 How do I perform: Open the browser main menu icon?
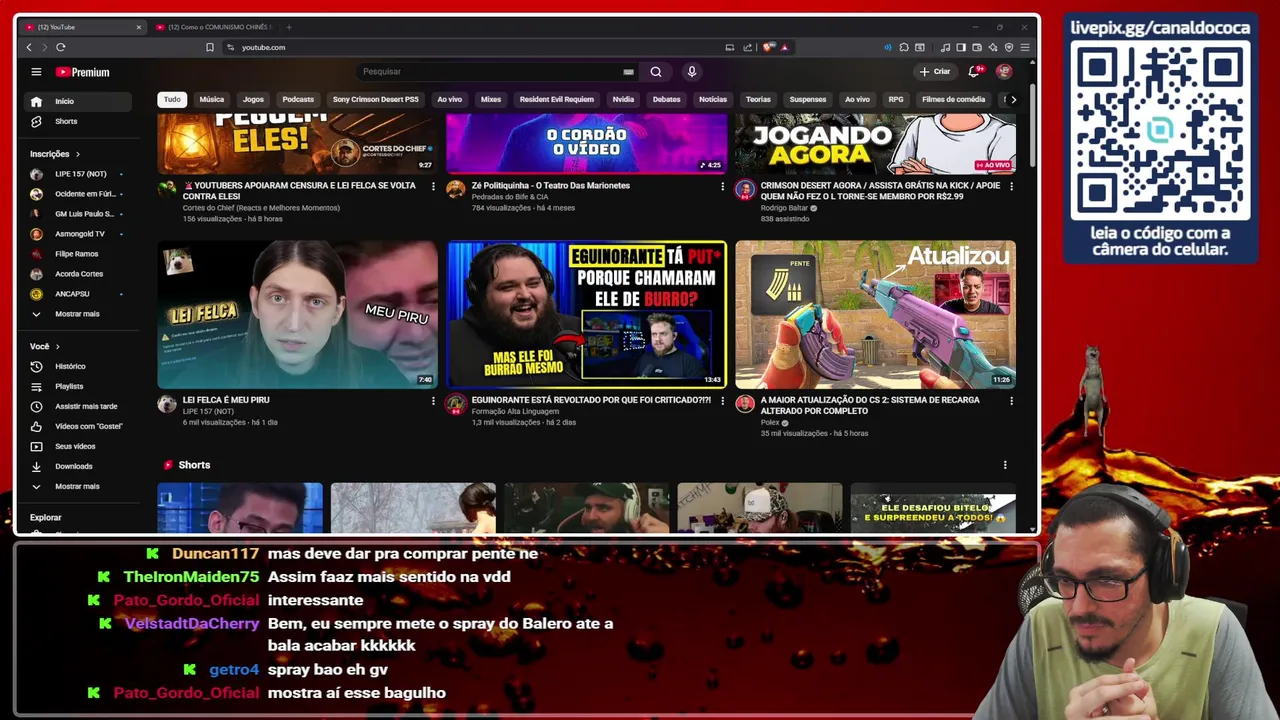(x=1025, y=47)
